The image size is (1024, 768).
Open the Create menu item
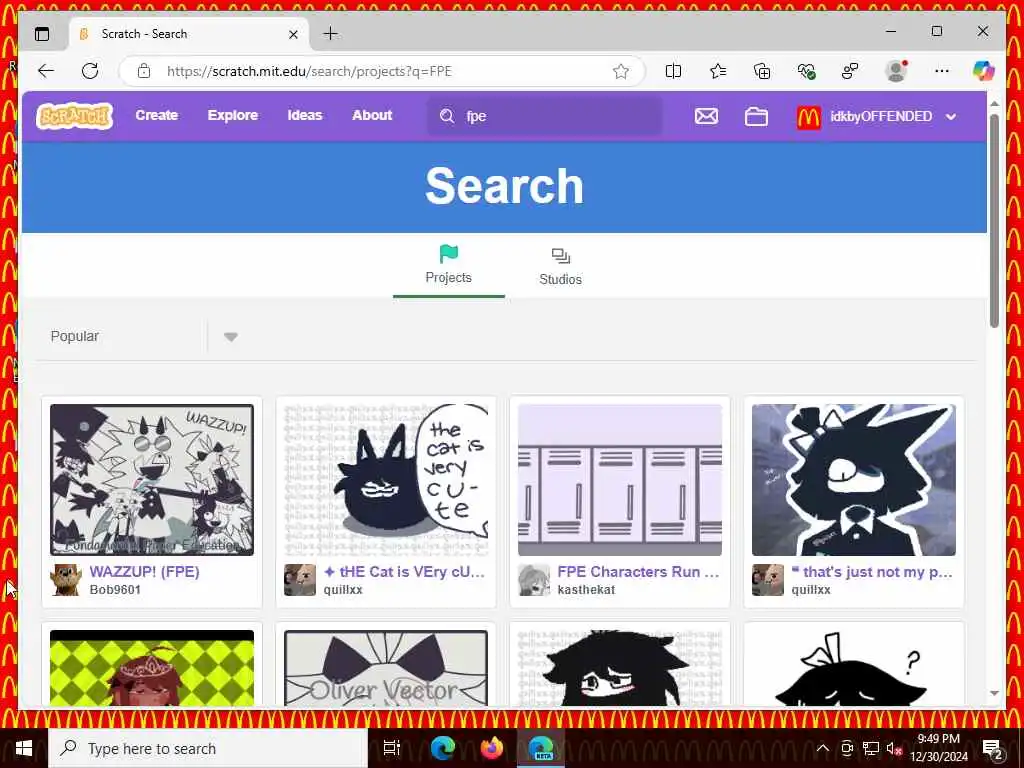coord(157,116)
